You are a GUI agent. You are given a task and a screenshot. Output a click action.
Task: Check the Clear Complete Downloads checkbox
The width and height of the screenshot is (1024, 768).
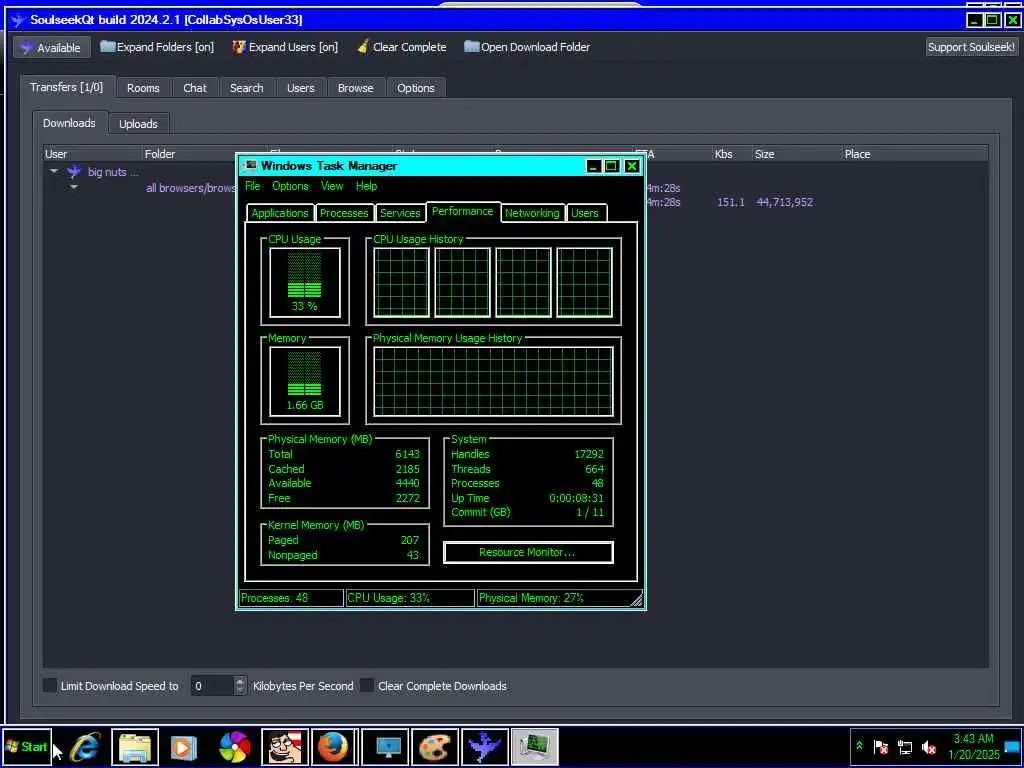pyautogui.click(x=367, y=685)
